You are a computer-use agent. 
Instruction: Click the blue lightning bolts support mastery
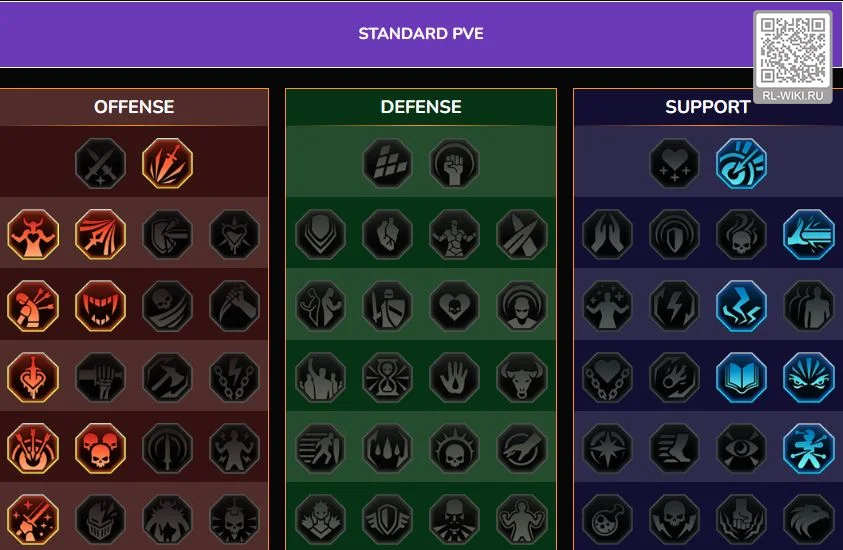coord(741,306)
